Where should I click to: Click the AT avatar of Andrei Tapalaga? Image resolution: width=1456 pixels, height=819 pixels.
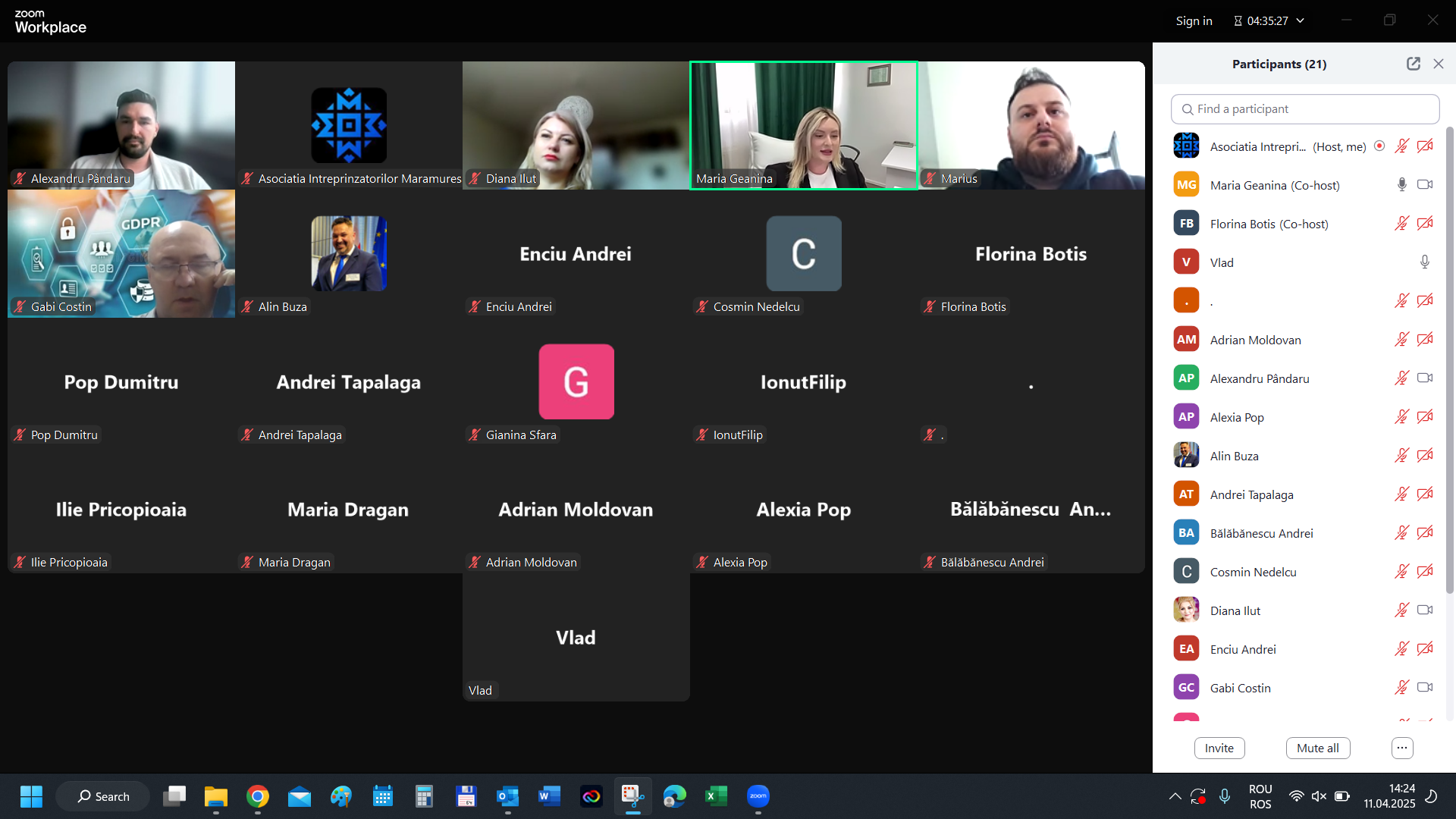coord(1186,494)
